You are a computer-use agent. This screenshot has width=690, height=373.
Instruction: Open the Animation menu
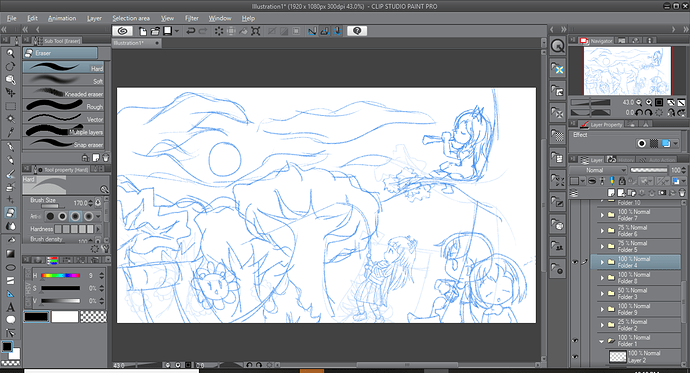pos(62,18)
